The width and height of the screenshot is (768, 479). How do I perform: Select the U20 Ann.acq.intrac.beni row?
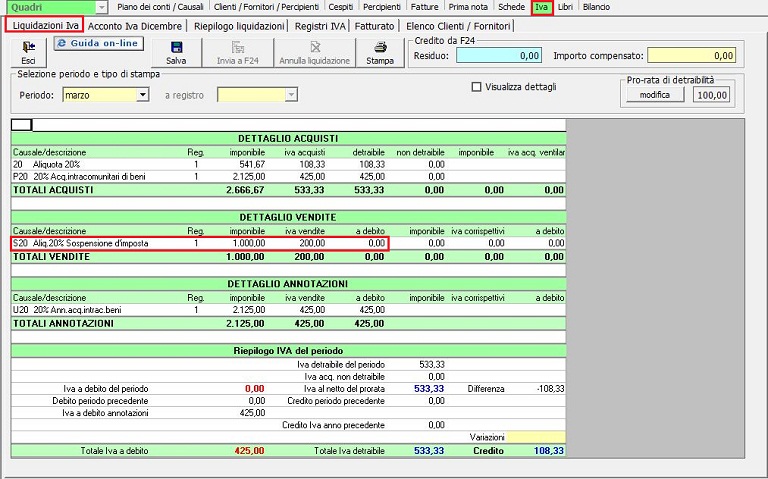coord(288,310)
